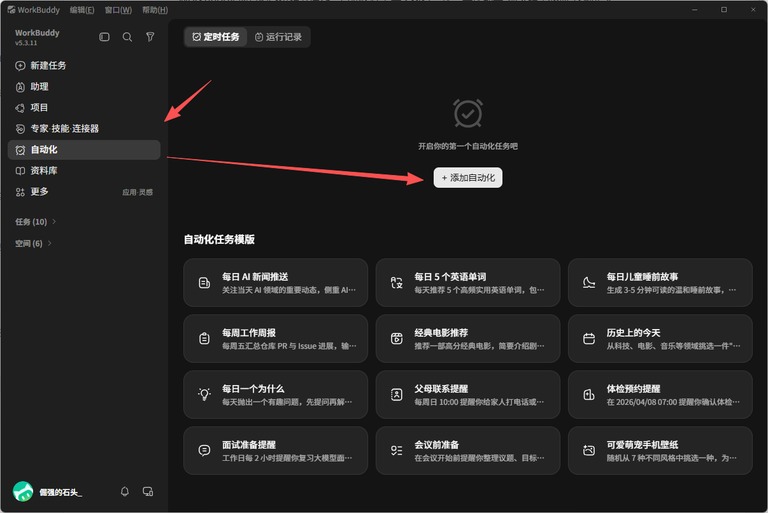Click the 专家·技能·连接器 icon
768x513 pixels.
(x=20, y=129)
